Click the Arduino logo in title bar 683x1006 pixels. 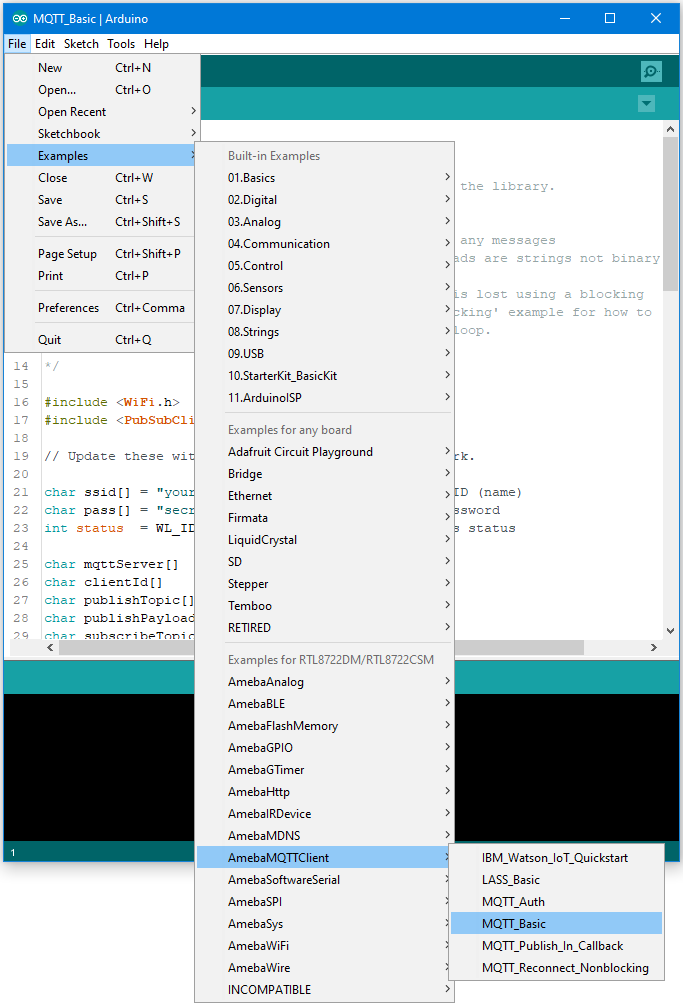[x=20, y=19]
